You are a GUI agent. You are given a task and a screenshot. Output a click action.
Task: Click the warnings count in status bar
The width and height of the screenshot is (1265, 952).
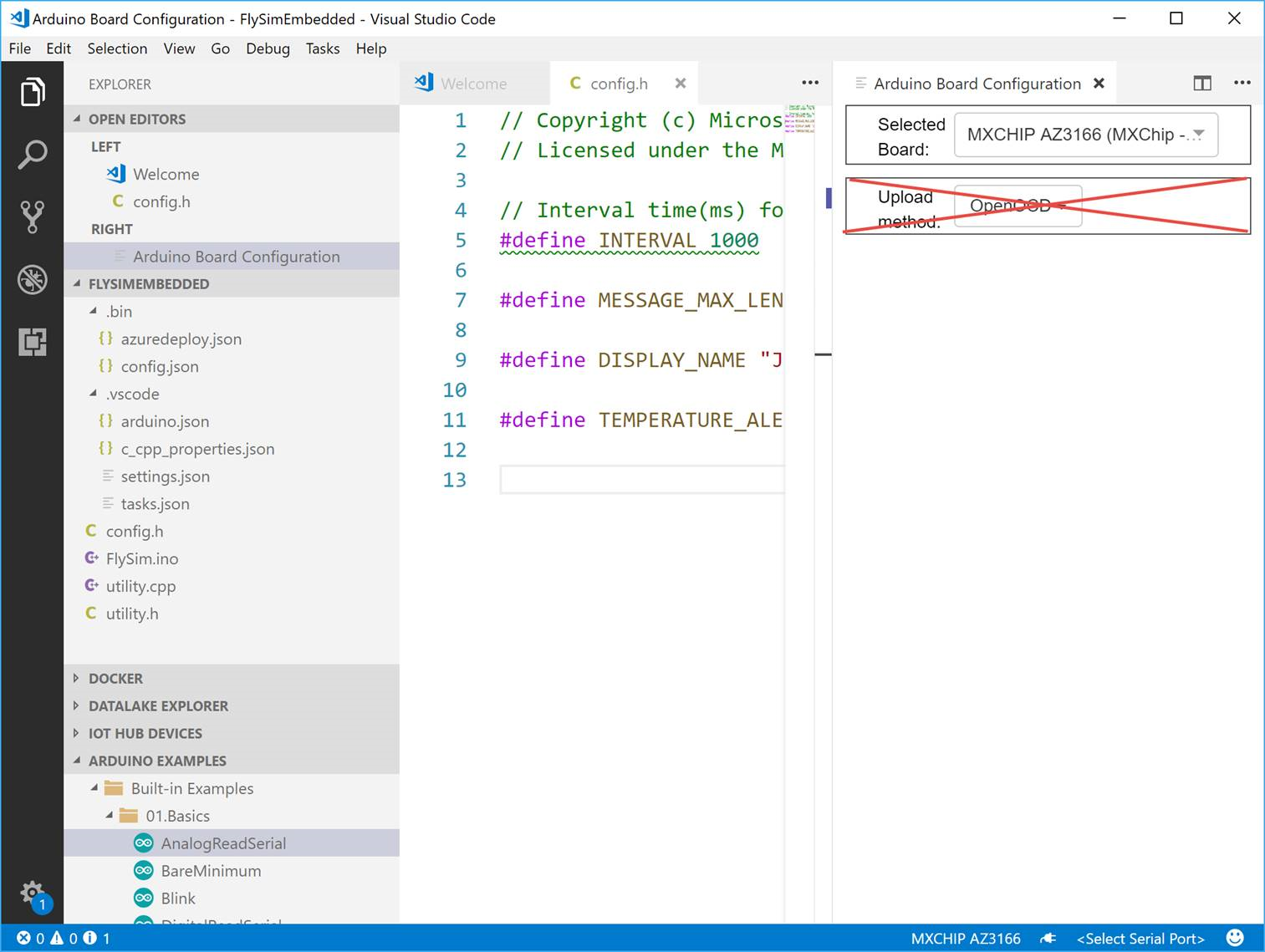64,938
